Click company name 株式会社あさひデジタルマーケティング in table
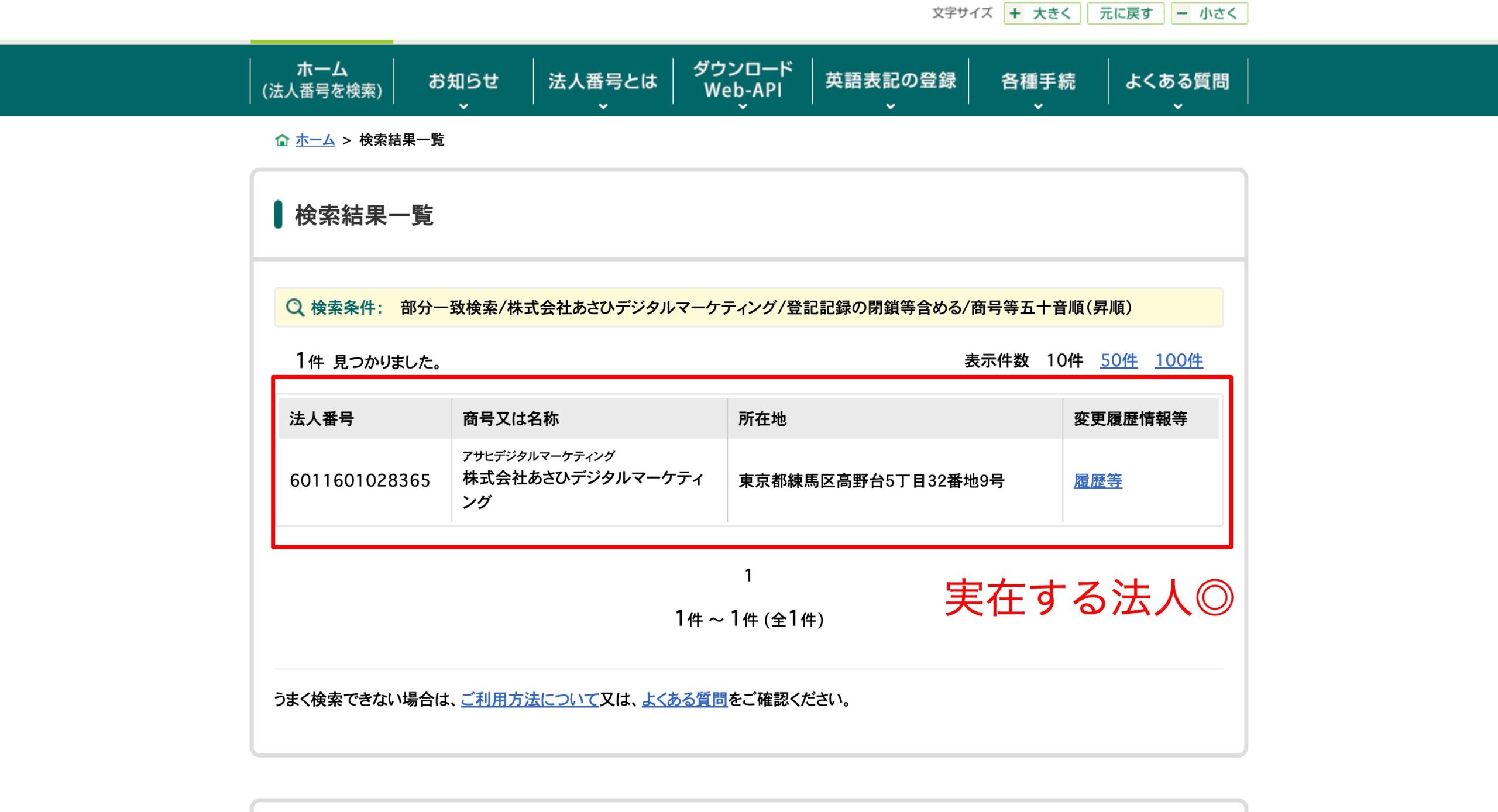Viewport: 1498px width, 812px height. tap(583, 490)
